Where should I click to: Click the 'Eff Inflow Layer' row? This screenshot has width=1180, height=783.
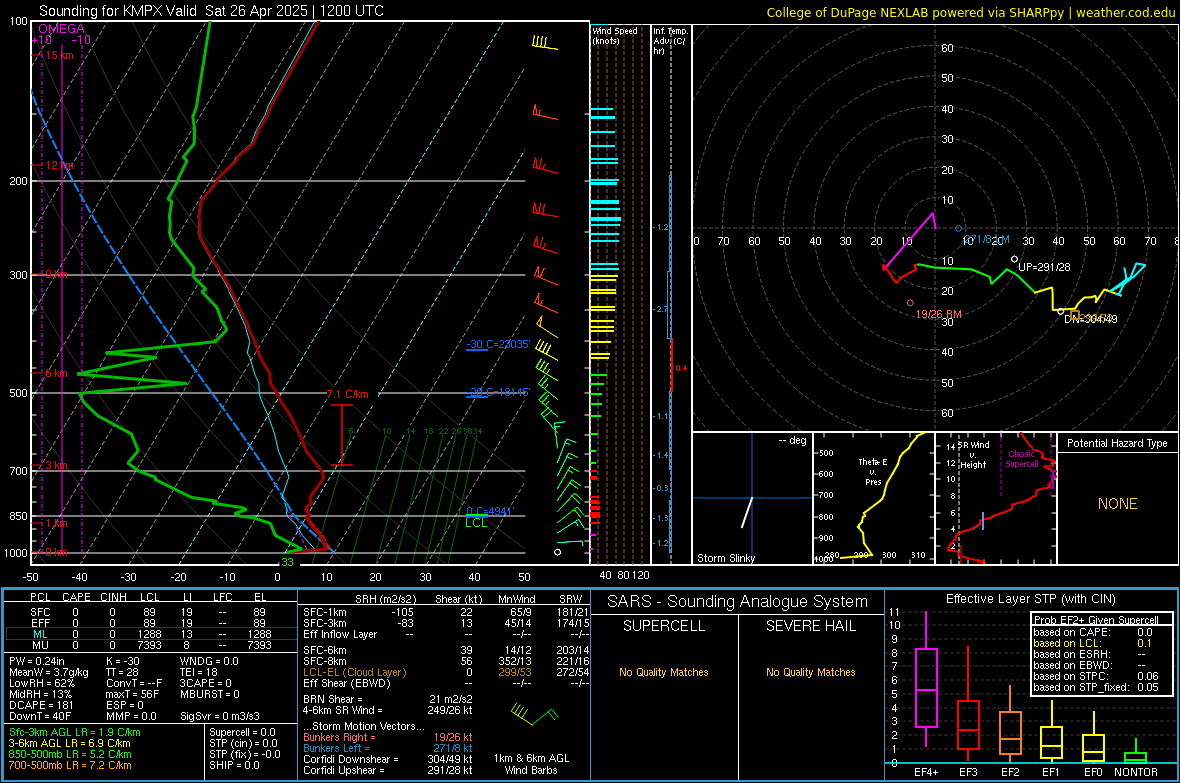[x=446, y=634]
